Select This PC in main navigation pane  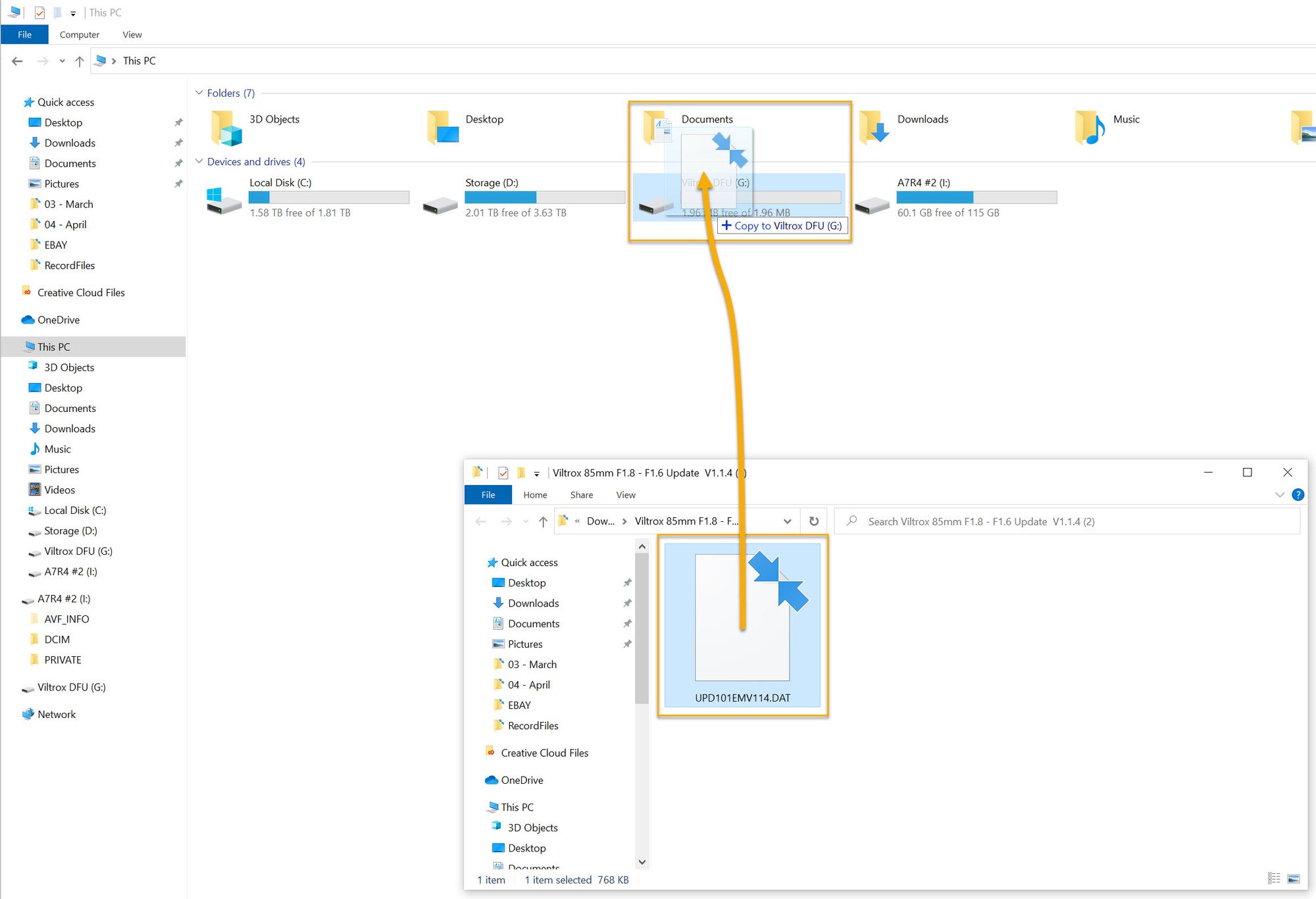click(x=53, y=347)
